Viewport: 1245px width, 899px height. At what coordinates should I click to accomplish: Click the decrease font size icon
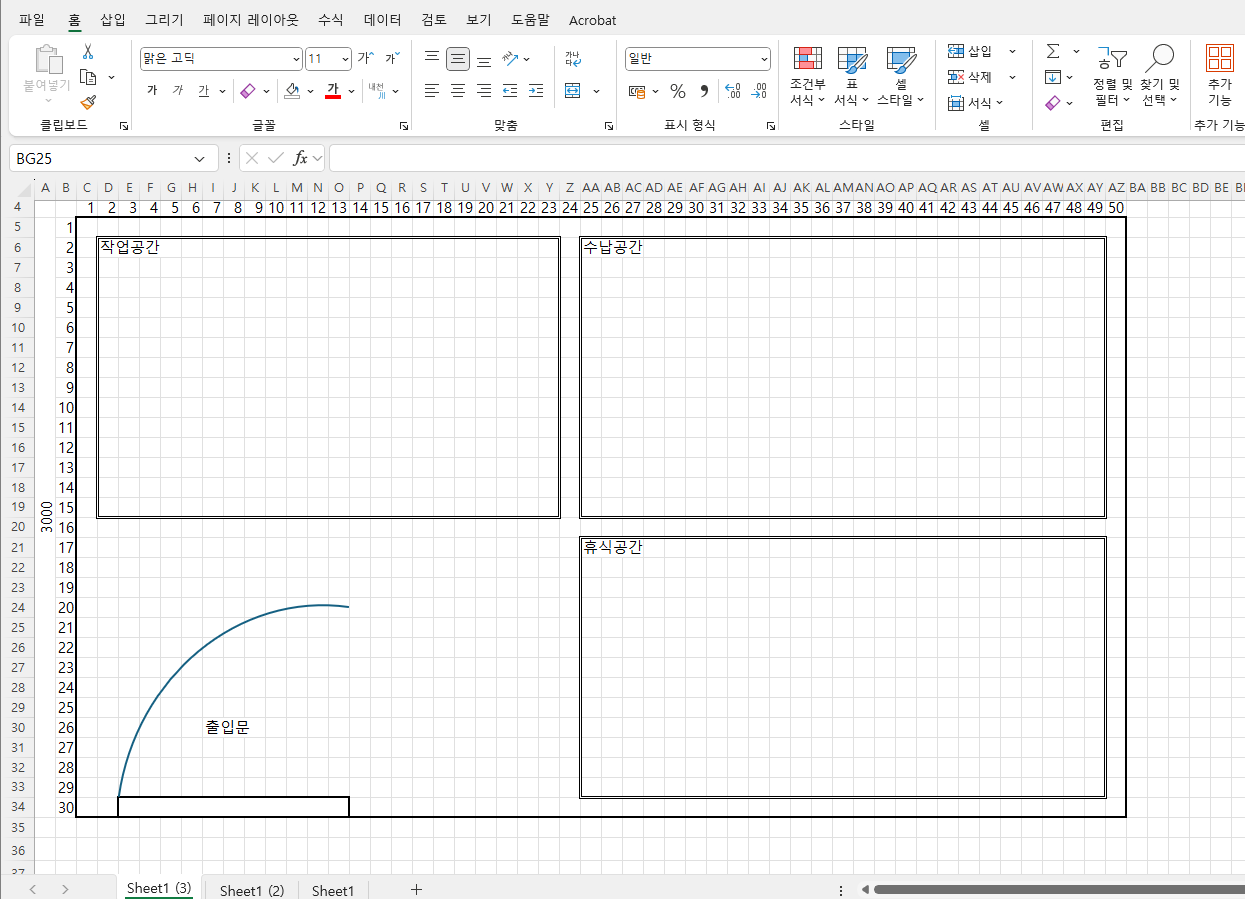(392, 59)
